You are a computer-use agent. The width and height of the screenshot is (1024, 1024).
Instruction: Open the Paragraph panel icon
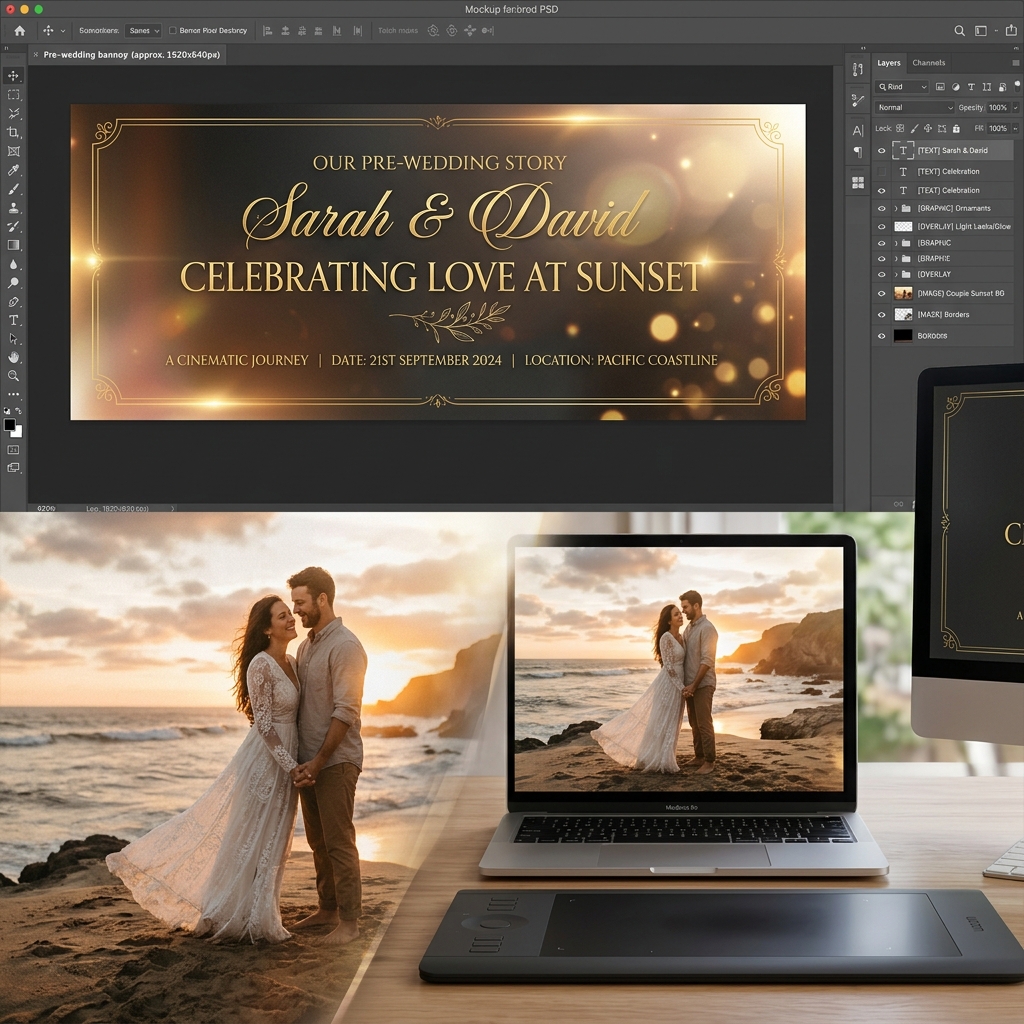point(858,152)
